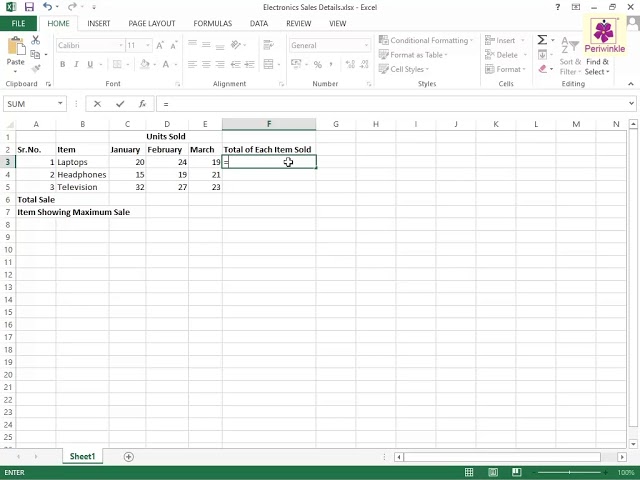This screenshot has height=480, width=640.
Task: Open the Font name dropdown (Calibri)
Action: [121, 45]
